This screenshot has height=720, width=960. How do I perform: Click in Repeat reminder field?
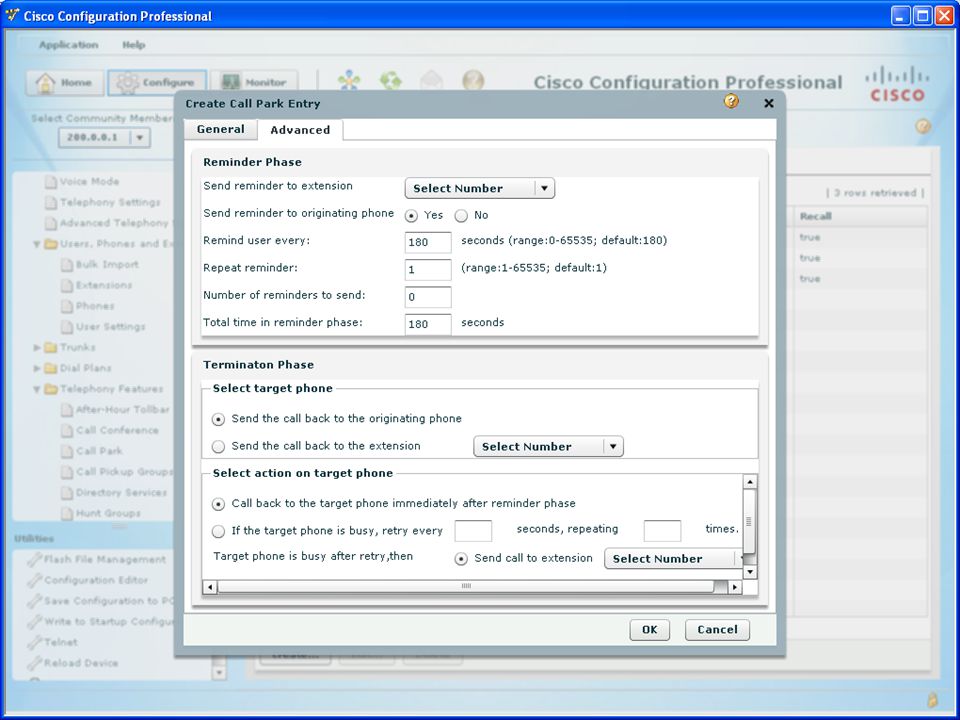(428, 270)
